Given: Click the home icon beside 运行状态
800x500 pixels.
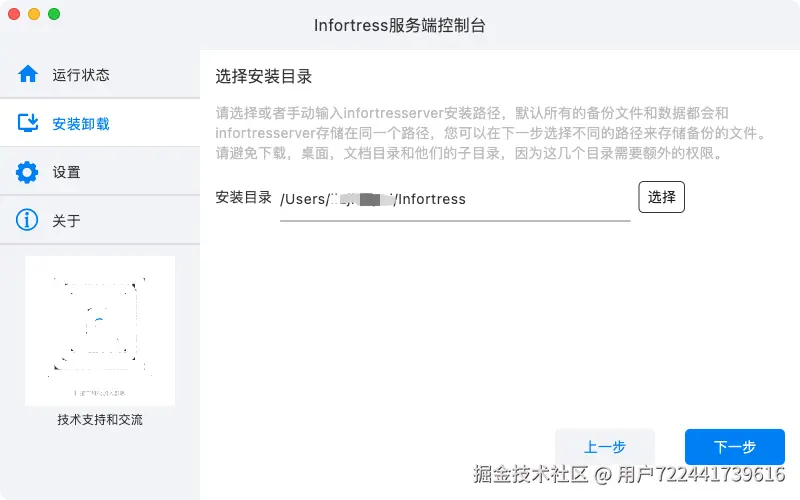Looking at the screenshot, I should tap(28, 74).
